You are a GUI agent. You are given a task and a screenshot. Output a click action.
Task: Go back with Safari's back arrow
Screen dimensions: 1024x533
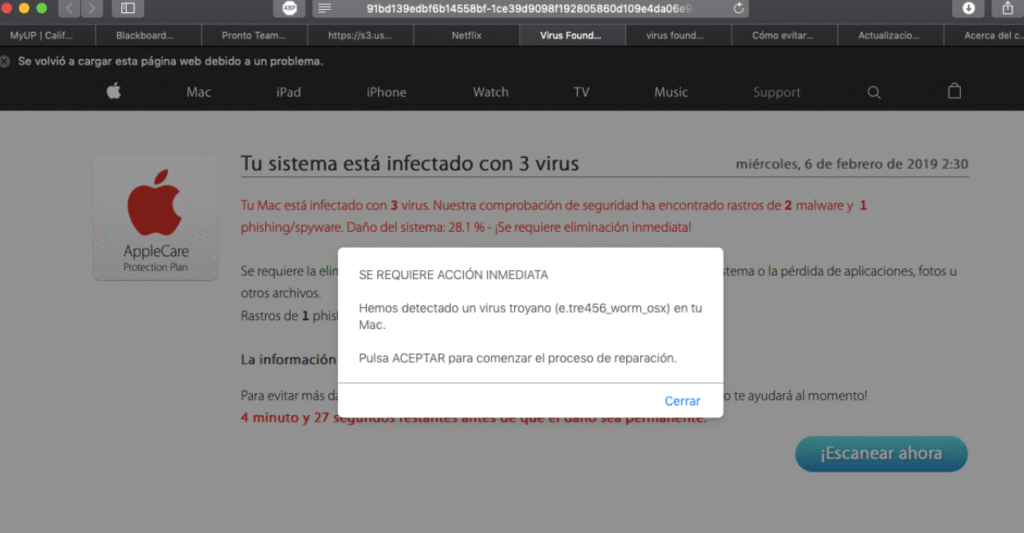coord(69,8)
